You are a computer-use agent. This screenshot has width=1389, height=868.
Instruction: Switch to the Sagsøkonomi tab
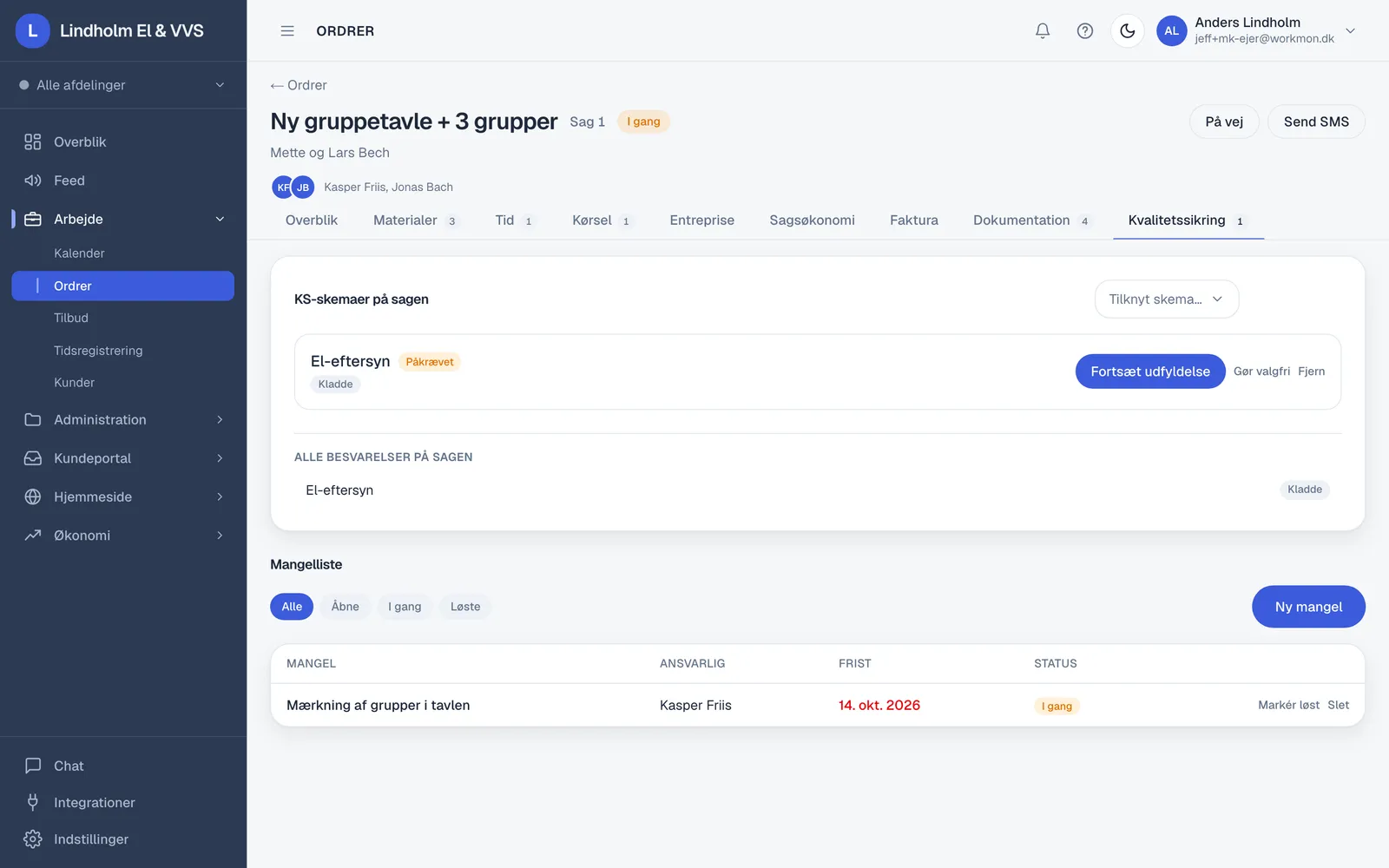tap(812, 220)
